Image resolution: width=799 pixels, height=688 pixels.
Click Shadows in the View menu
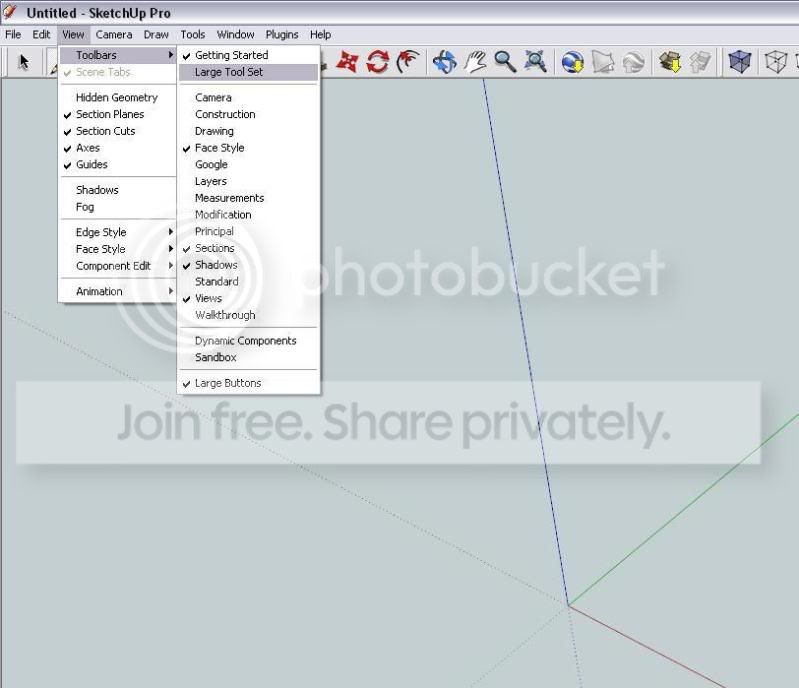pos(118,190)
